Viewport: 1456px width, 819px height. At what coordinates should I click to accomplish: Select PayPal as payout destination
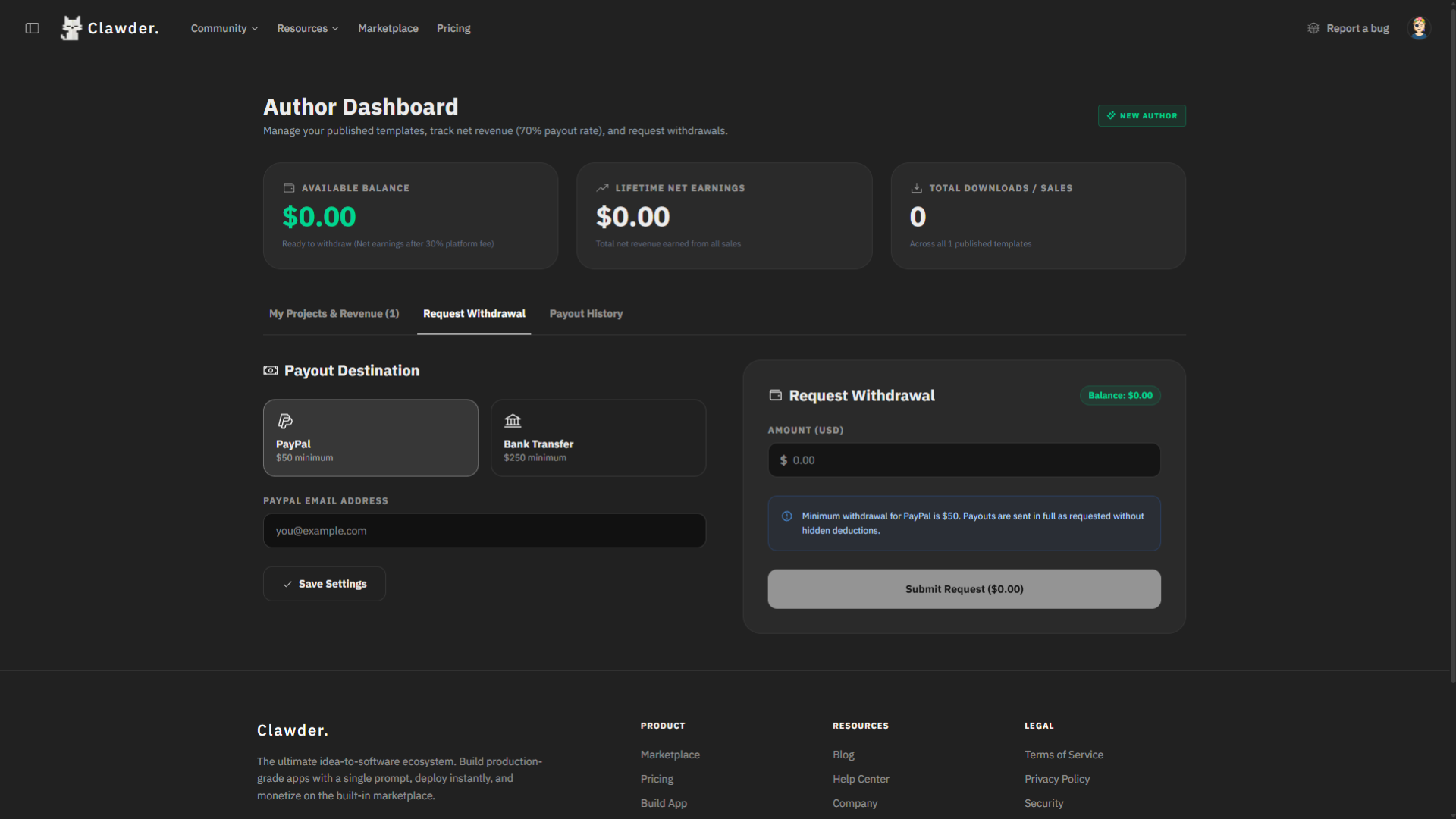click(371, 438)
